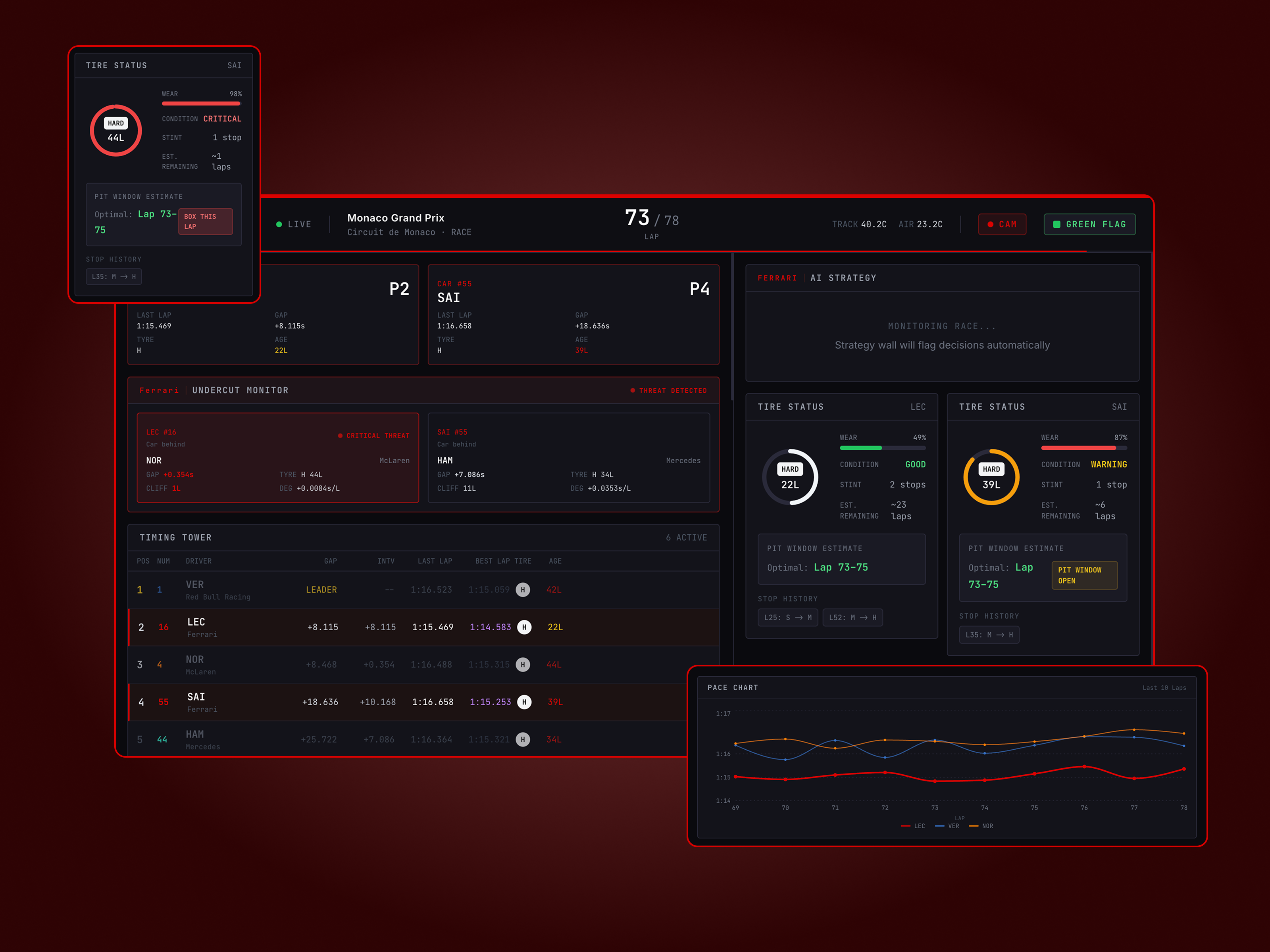Image resolution: width=1270 pixels, height=952 pixels.
Task: Click the vertical scrollbar beside driver cards
Action: pyautogui.click(x=732, y=327)
